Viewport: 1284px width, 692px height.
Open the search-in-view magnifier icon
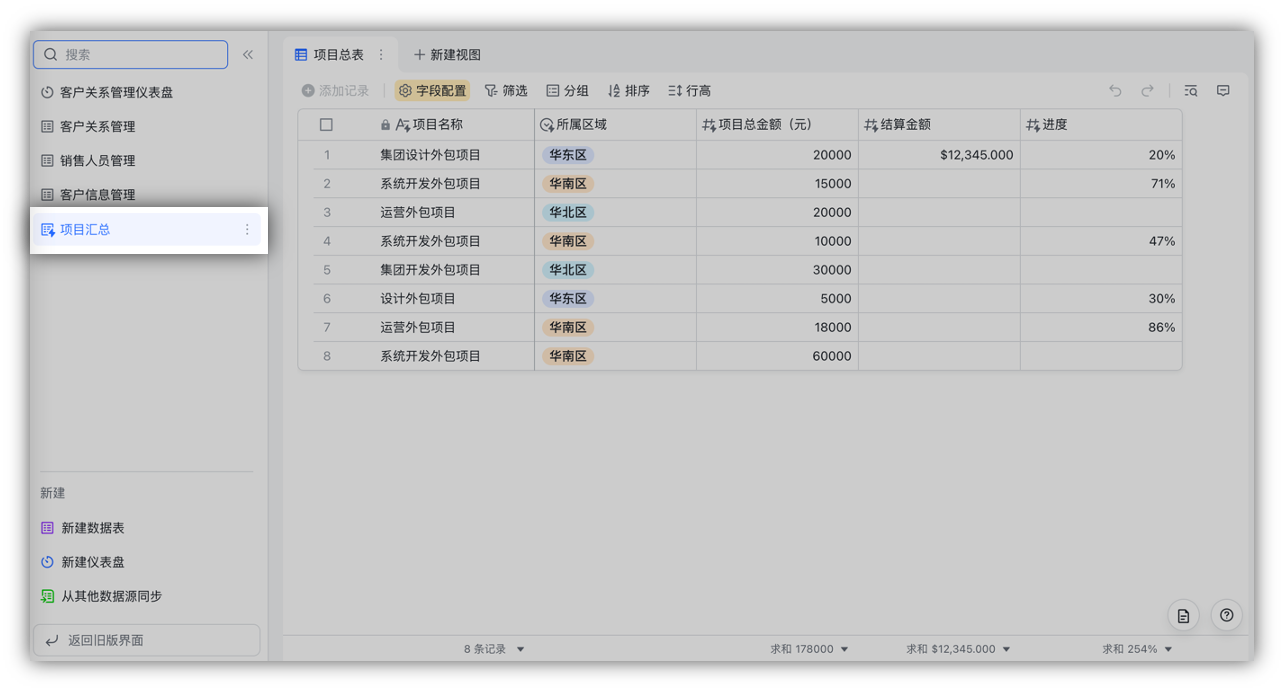click(x=1190, y=90)
